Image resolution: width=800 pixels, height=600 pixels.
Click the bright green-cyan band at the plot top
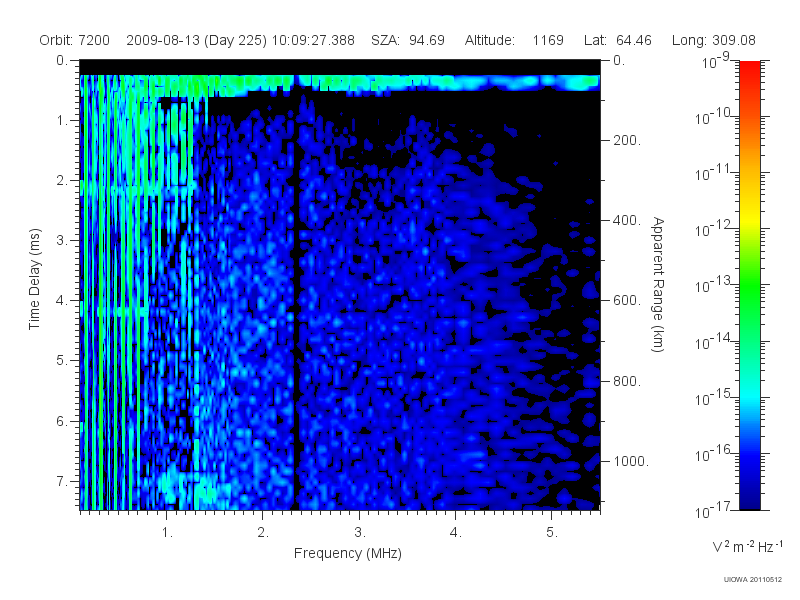pyautogui.click(x=340, y=83)
